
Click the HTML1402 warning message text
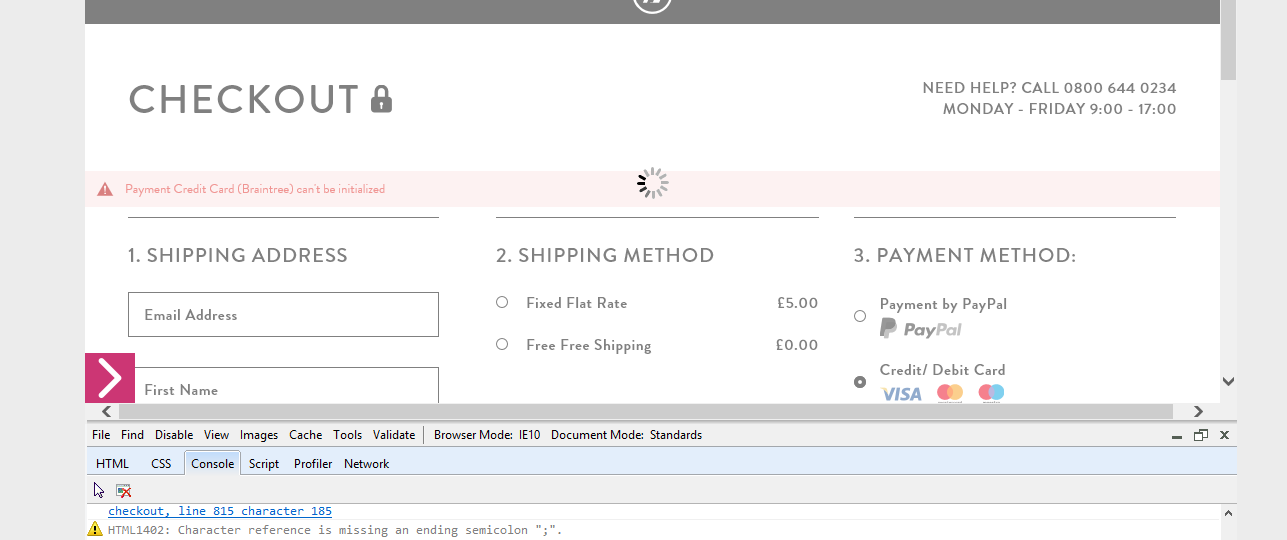(335, 530)
